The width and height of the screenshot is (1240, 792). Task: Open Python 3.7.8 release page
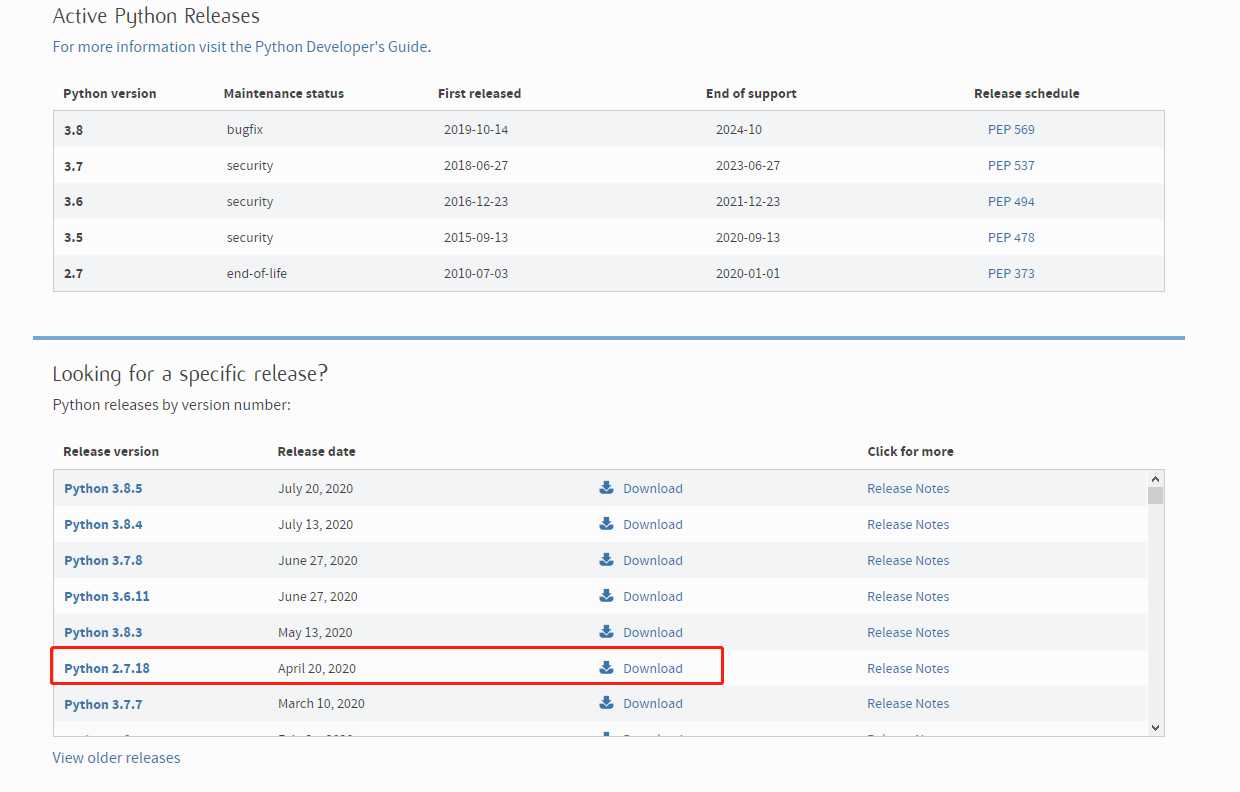click(x=103, y=561)
